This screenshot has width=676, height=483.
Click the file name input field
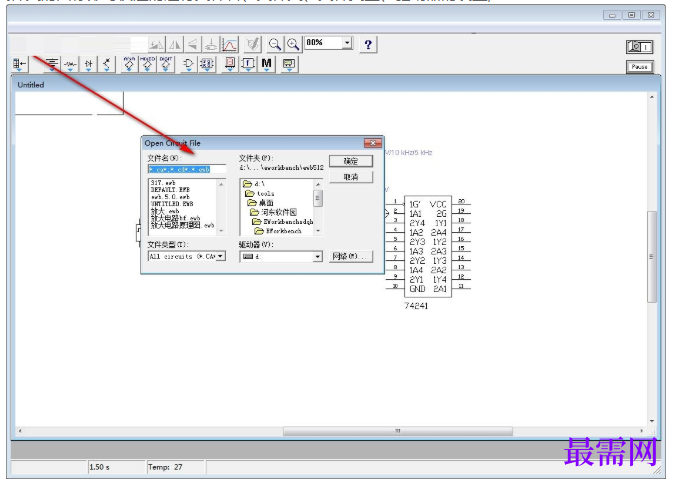[187, 169]
